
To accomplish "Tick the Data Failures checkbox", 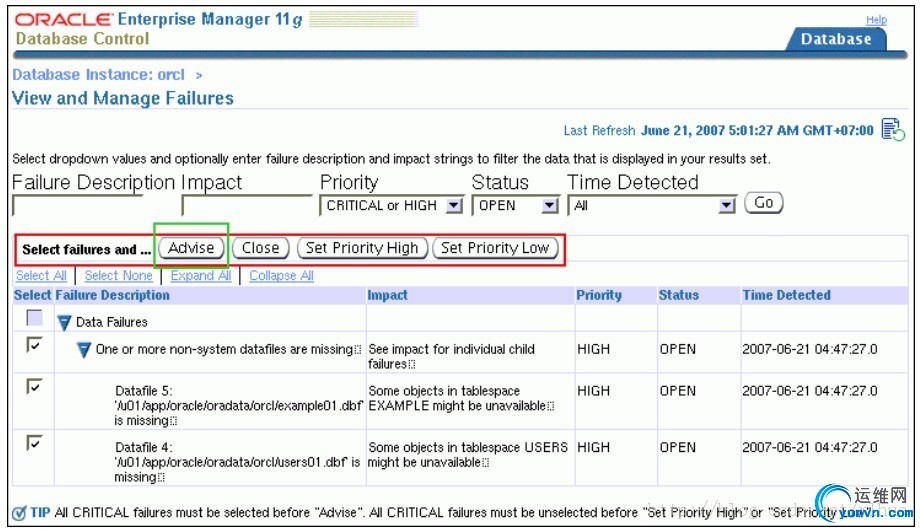I will pyautogui.click(x=35, y=318).
